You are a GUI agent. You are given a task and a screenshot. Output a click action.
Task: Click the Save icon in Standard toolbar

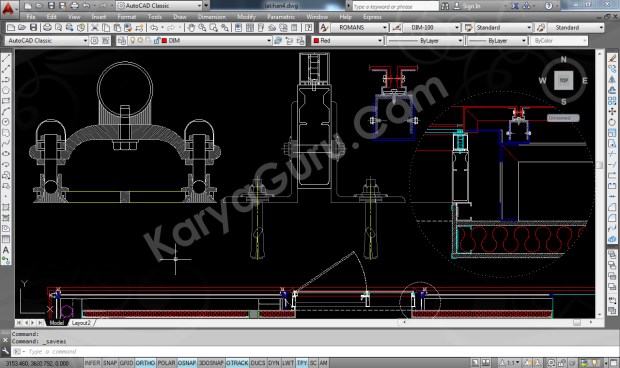pyautogui.click(x=34, y=28)
